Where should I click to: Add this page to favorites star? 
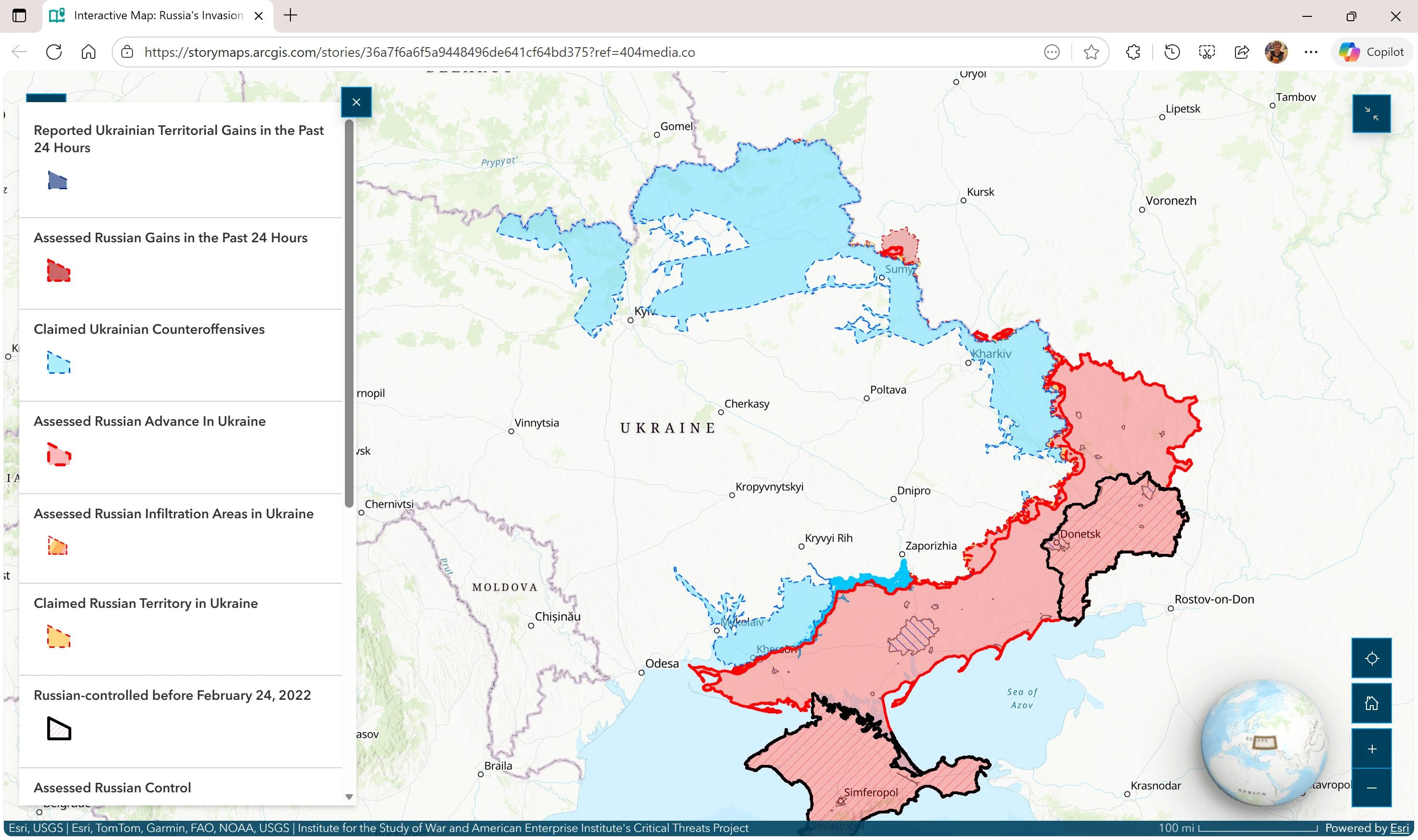pos(1091,52)
